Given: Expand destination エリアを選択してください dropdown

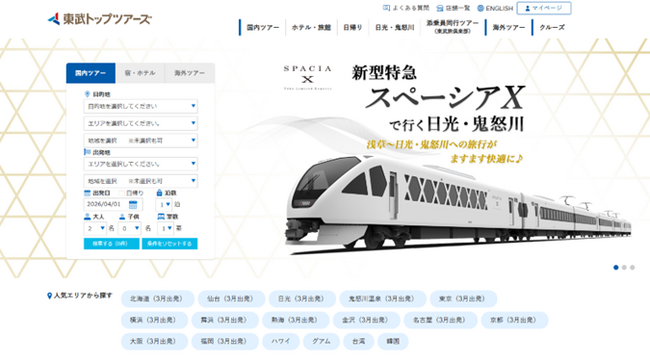Looking at the screenshot, I should tap(141, 123).
